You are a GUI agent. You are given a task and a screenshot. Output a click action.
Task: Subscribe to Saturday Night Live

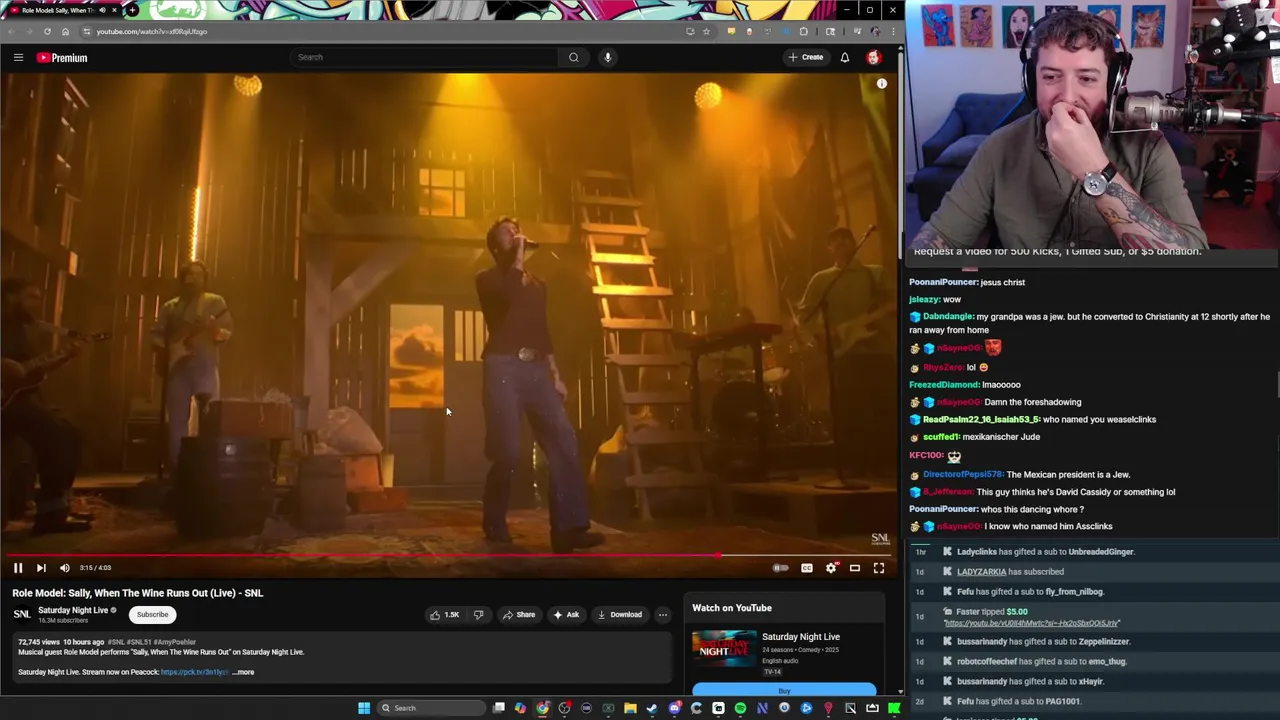click(153, 615)
